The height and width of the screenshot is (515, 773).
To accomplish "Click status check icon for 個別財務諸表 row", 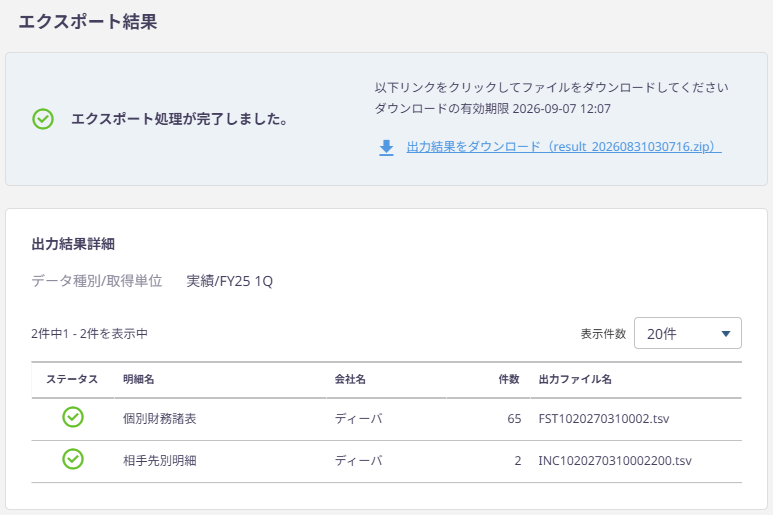I will point(73,417).
